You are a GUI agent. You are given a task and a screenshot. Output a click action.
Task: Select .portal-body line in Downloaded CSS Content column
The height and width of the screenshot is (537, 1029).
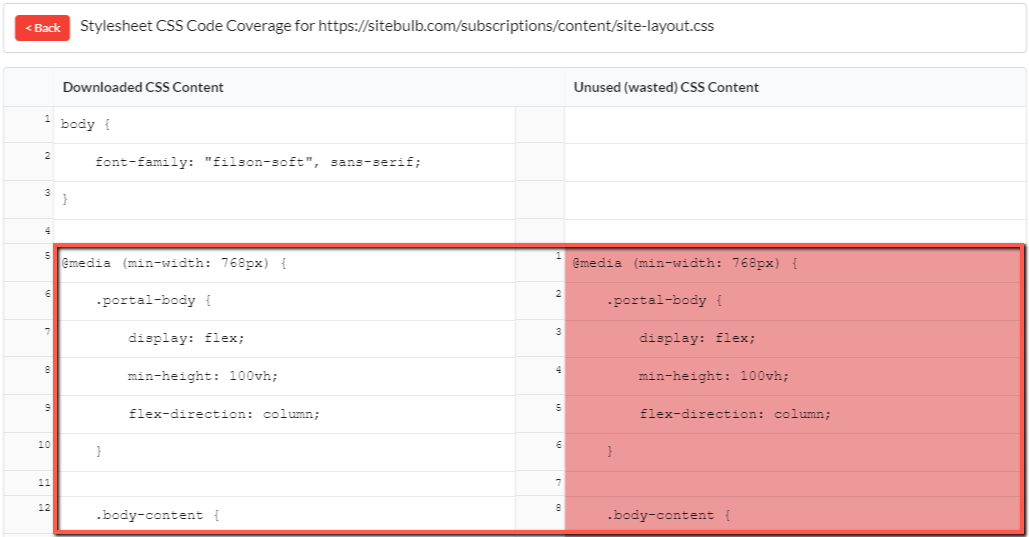coord(153,301)
